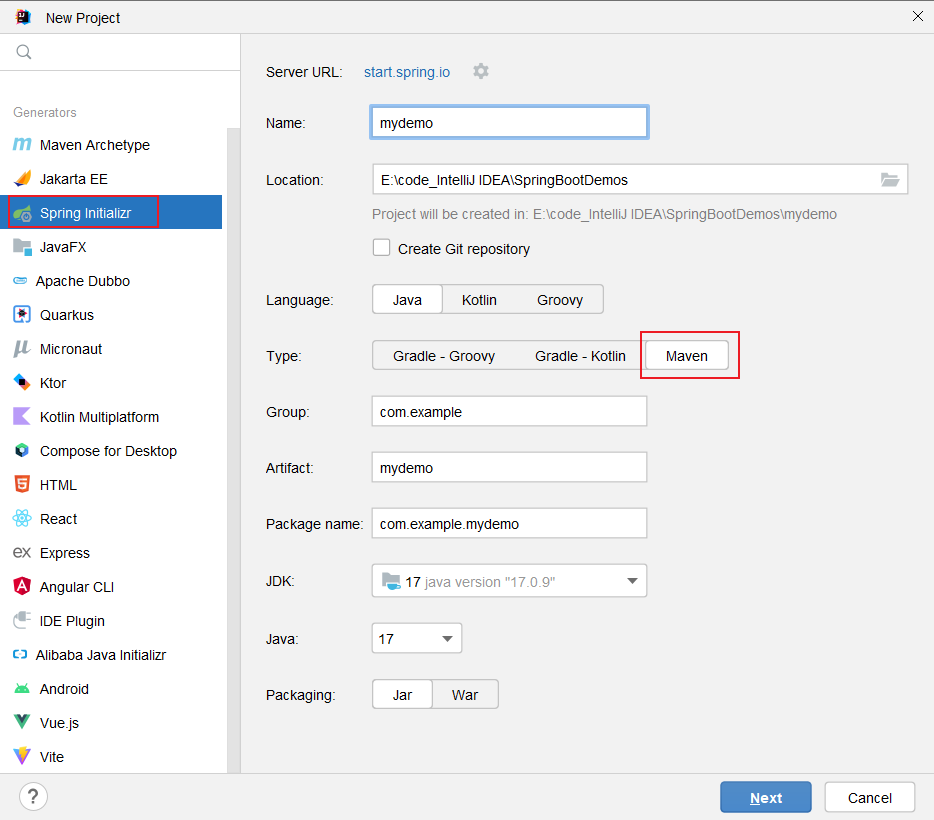934x820 pixels.
Task: Click the Spring Initializr leaf icon
Action: (22, 213)
